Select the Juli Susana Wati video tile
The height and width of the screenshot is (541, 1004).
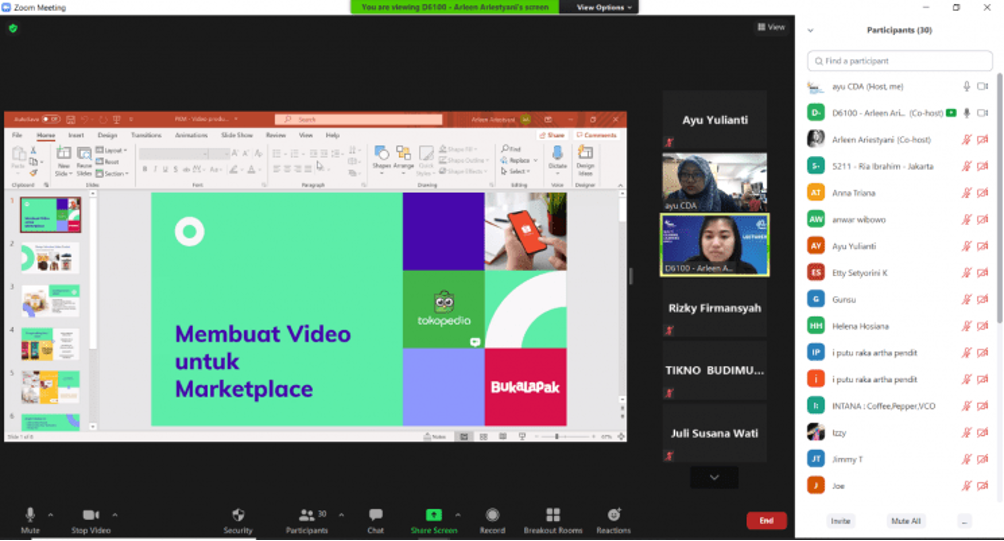coord(715,433)
